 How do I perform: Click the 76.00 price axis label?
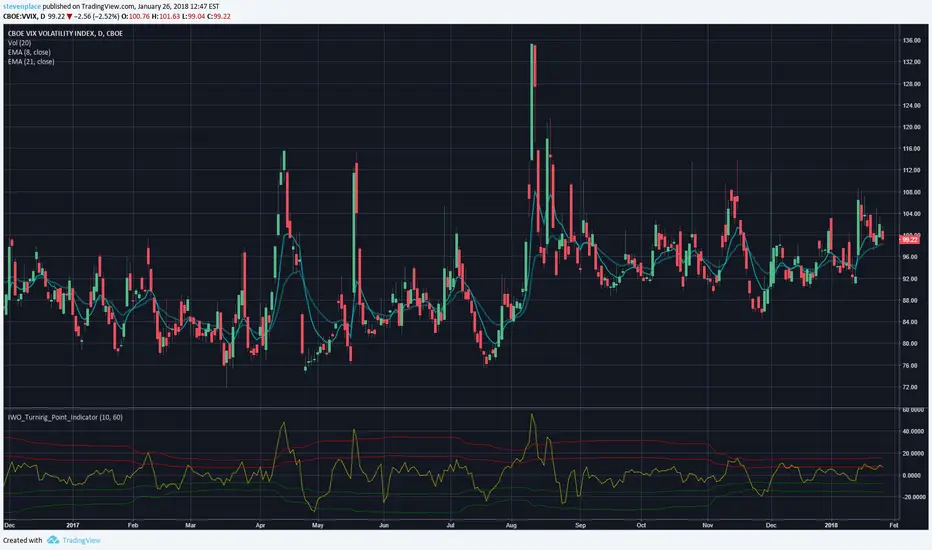[x=911, y=365]
